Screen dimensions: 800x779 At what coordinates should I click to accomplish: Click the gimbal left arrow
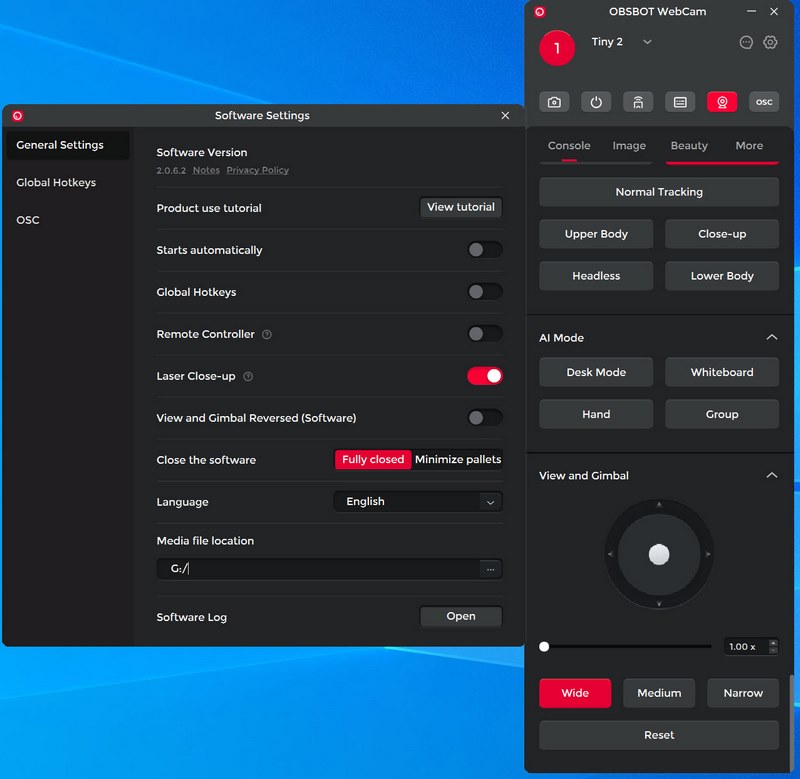point(610,554)
